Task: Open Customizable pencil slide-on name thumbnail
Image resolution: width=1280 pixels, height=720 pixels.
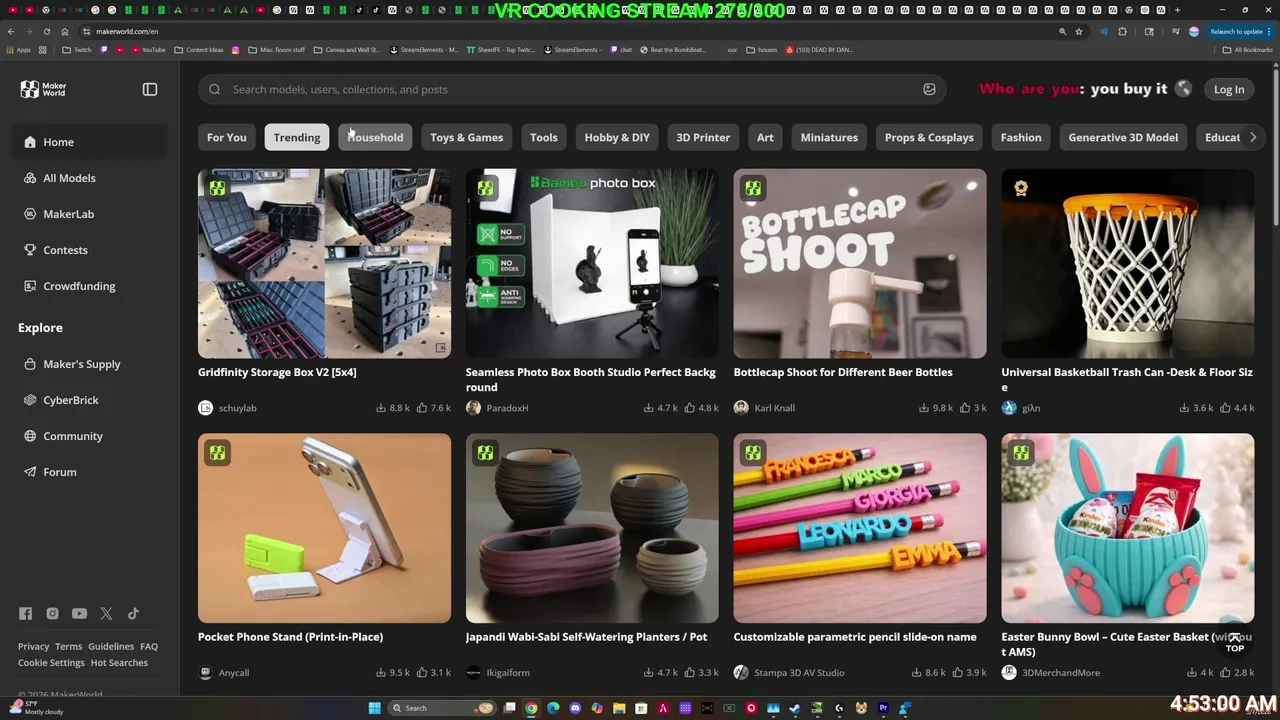Action: tap(860, 528)
